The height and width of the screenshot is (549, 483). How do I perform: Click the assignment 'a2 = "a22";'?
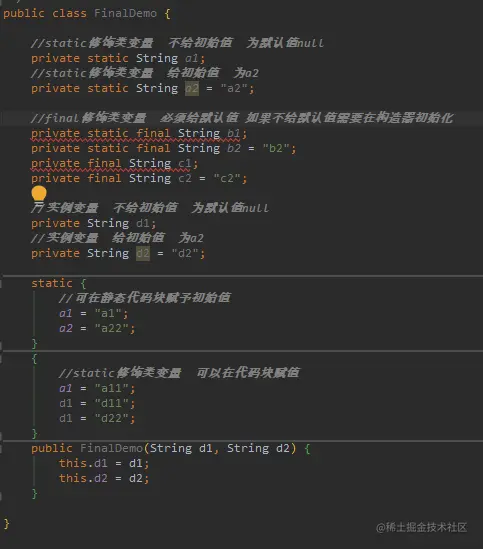pyautogui.click(x=97, y=328)
